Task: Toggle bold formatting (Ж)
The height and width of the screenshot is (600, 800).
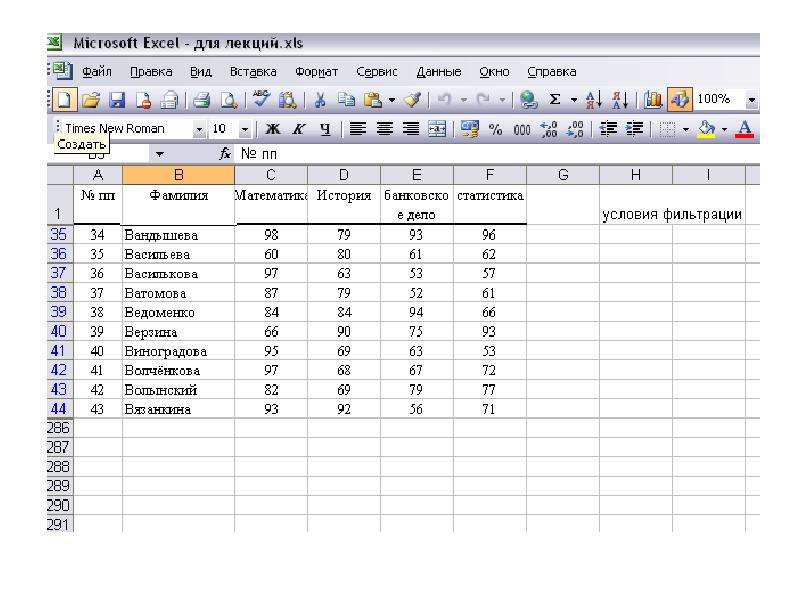Action: 272,129
